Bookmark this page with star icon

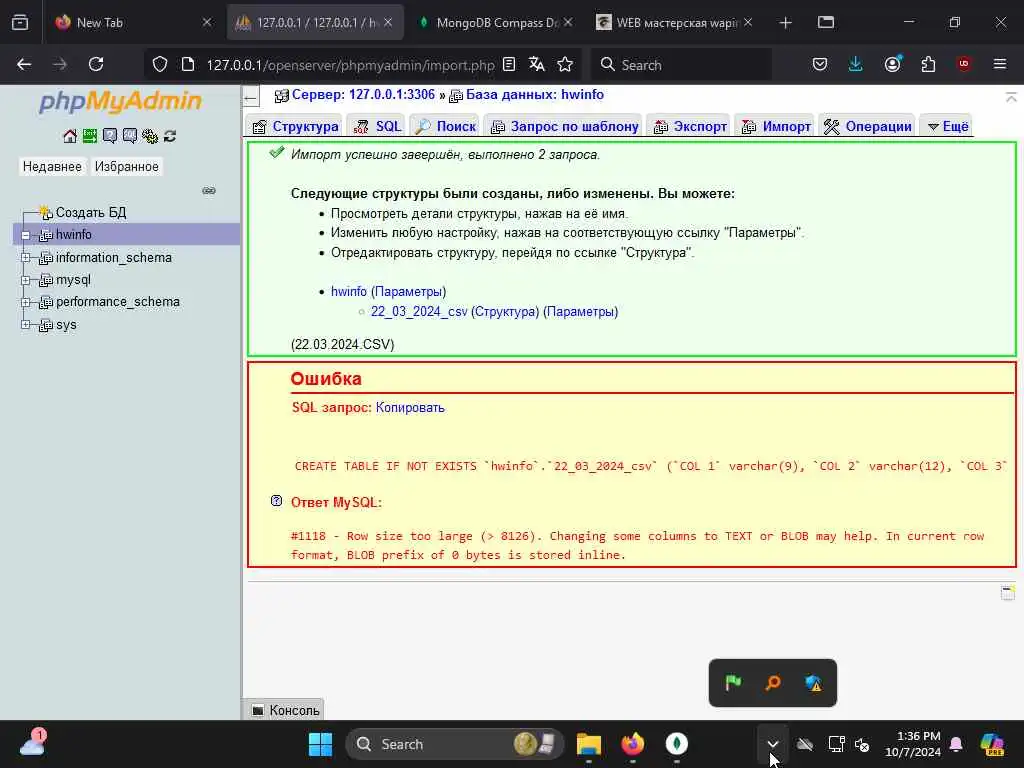[565, 64]
